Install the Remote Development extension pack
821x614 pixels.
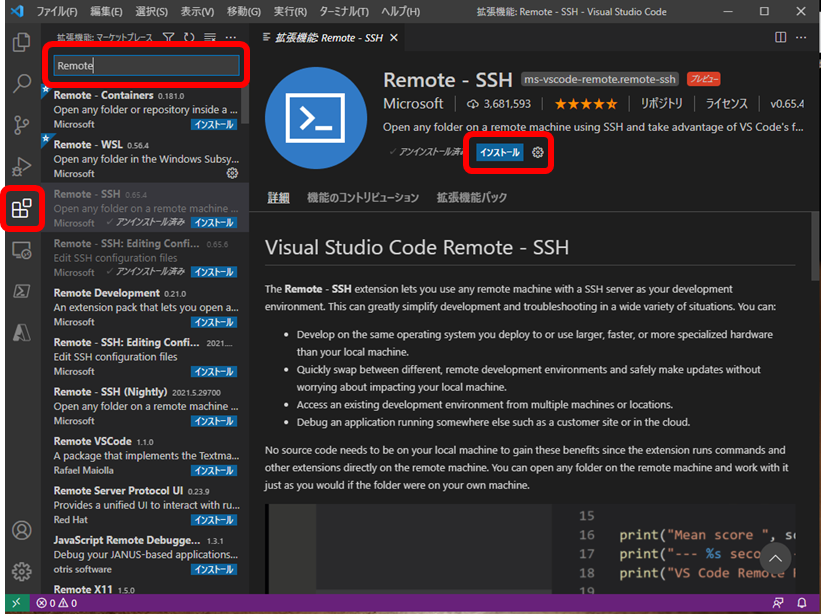214,322
